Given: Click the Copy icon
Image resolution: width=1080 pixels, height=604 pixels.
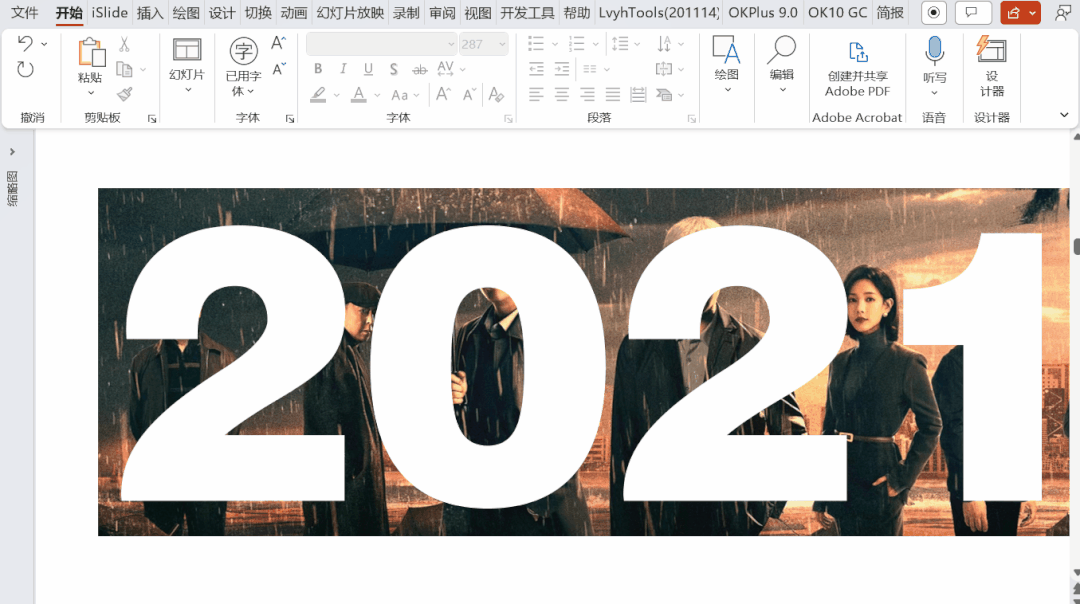Looking at the screenshot, I should click(x=124, y=69).
